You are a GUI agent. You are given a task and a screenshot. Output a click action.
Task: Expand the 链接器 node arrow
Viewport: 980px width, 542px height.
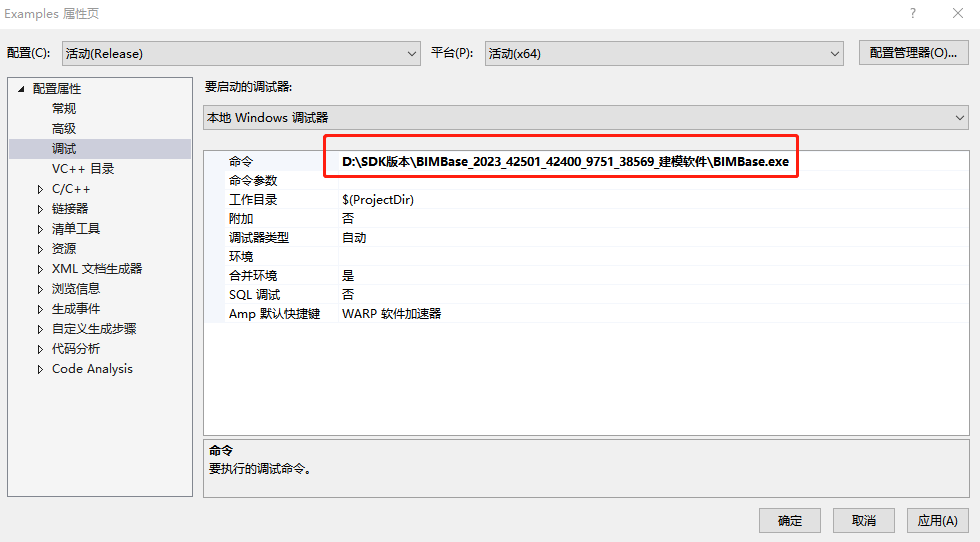point(40,209)
